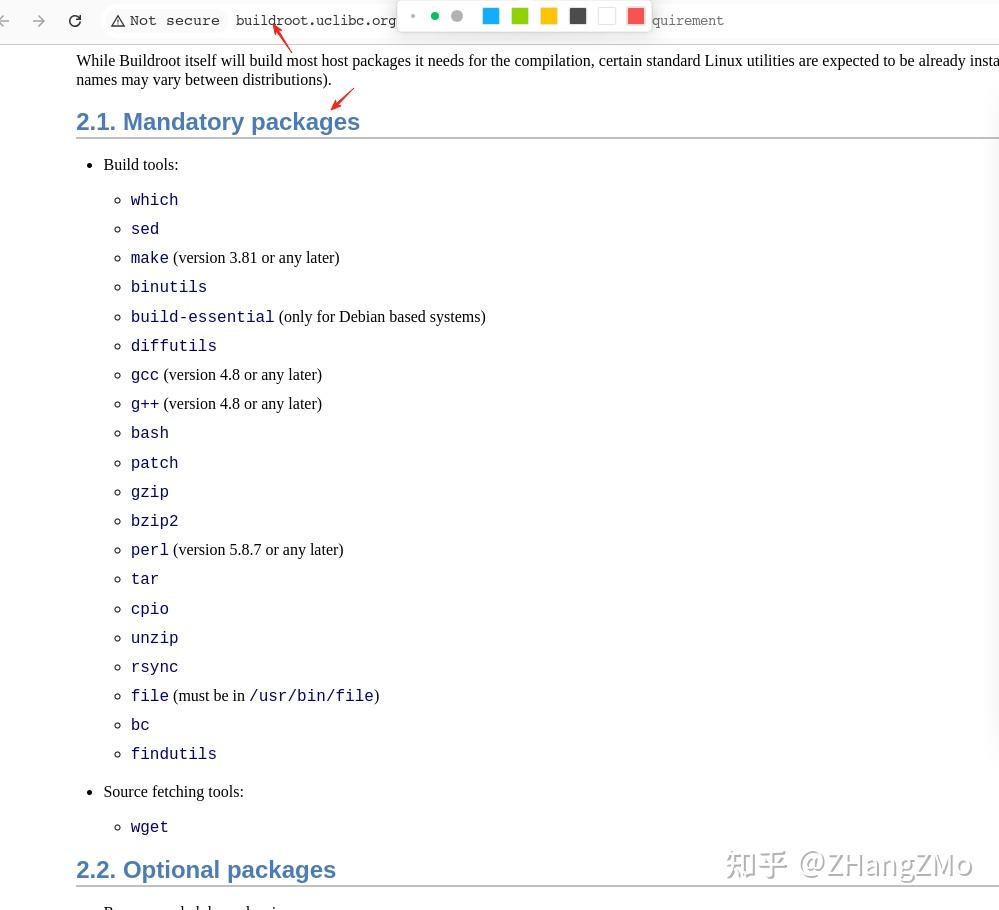Screen dimensions: 999x910
Task: Click the 'gcc' package name
Action: (x=145, y=375)
